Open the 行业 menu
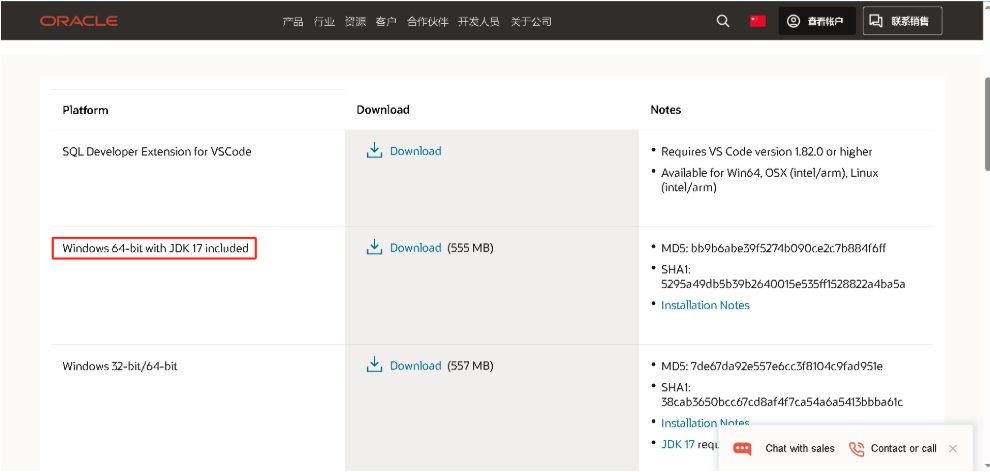990x472 pixels. pyautogui.click(x=324, y=21)
